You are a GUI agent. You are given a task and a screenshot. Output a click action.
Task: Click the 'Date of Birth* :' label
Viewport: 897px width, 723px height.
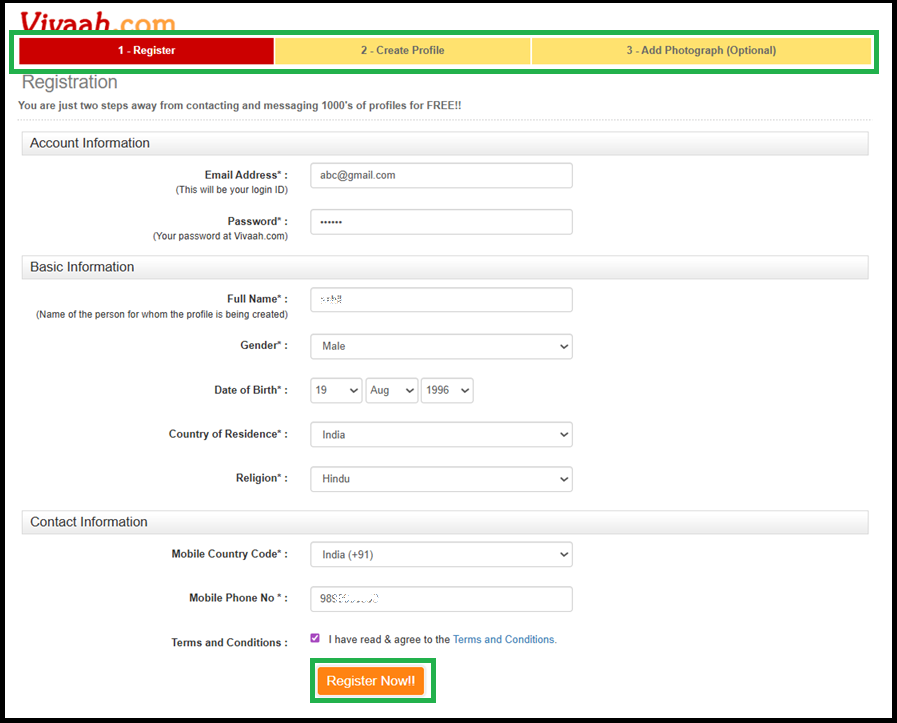click(x=251, y=390)
